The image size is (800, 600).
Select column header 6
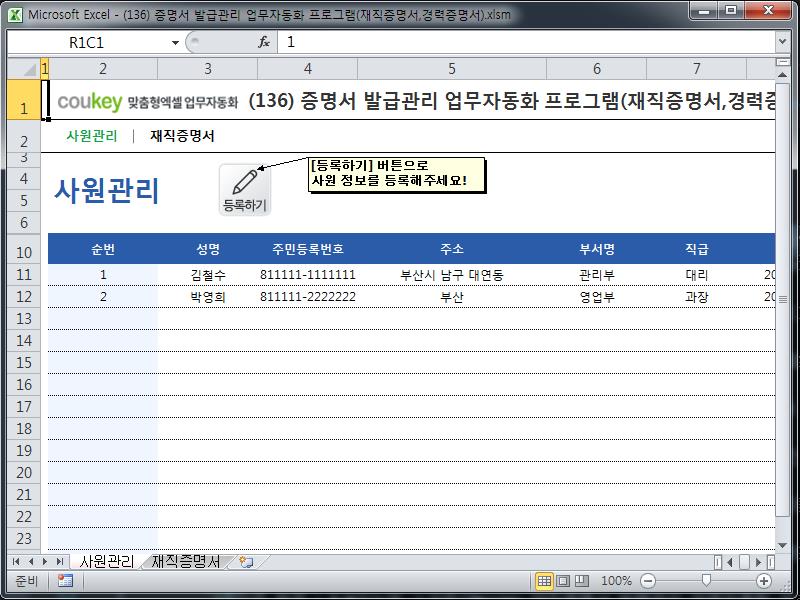[596, 68]
